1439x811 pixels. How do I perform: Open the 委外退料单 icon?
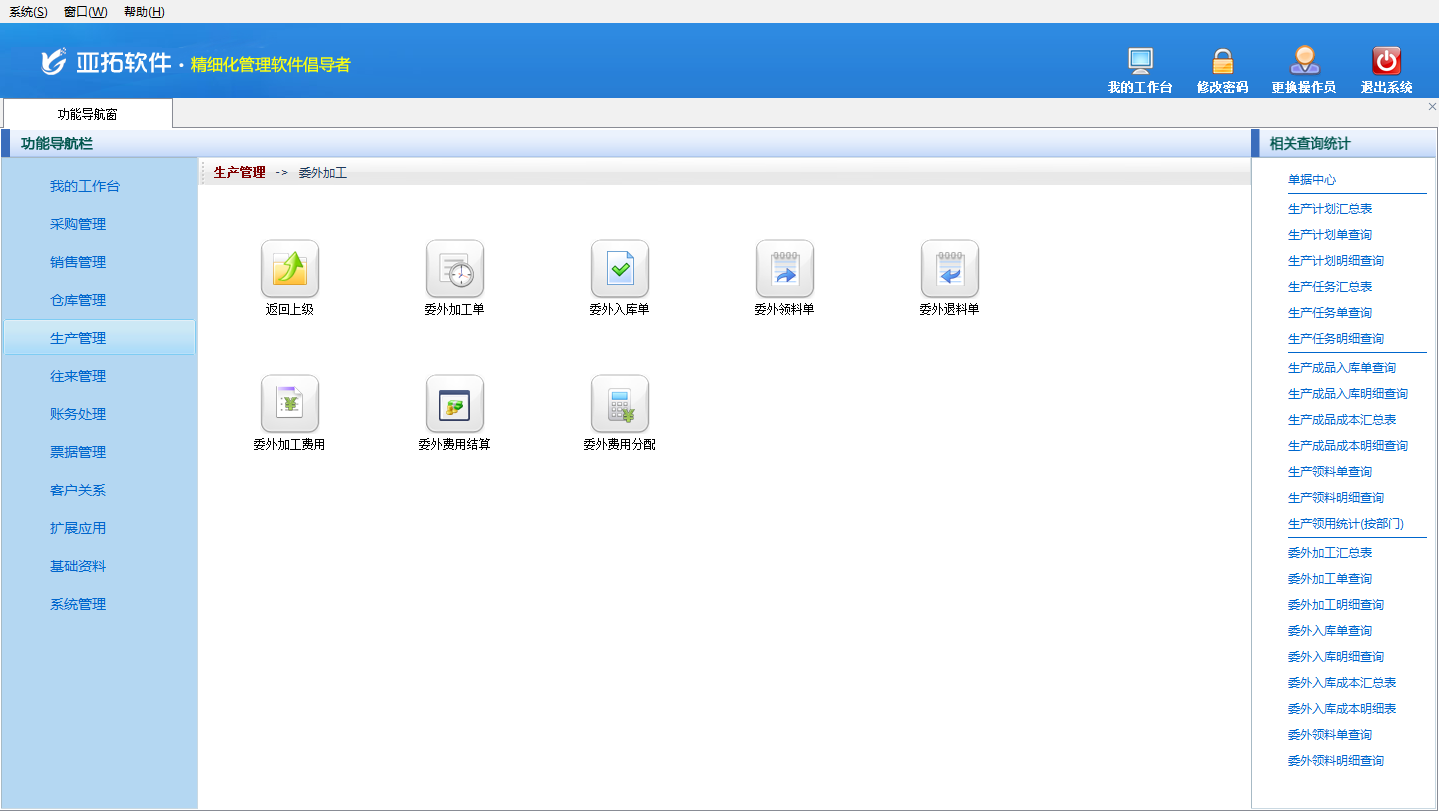click(949, 269)
